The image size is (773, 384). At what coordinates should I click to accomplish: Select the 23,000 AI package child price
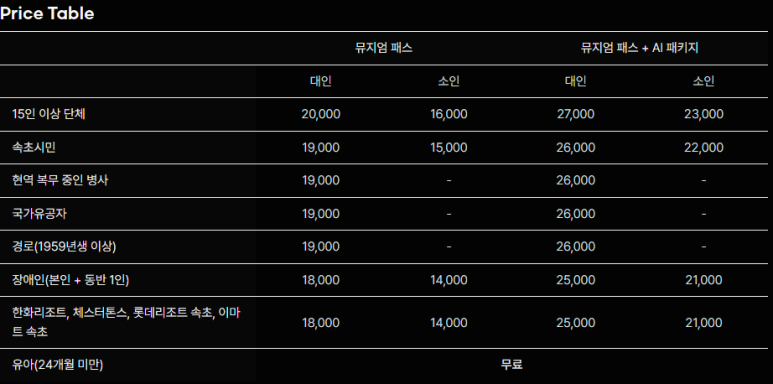point(703,114)
